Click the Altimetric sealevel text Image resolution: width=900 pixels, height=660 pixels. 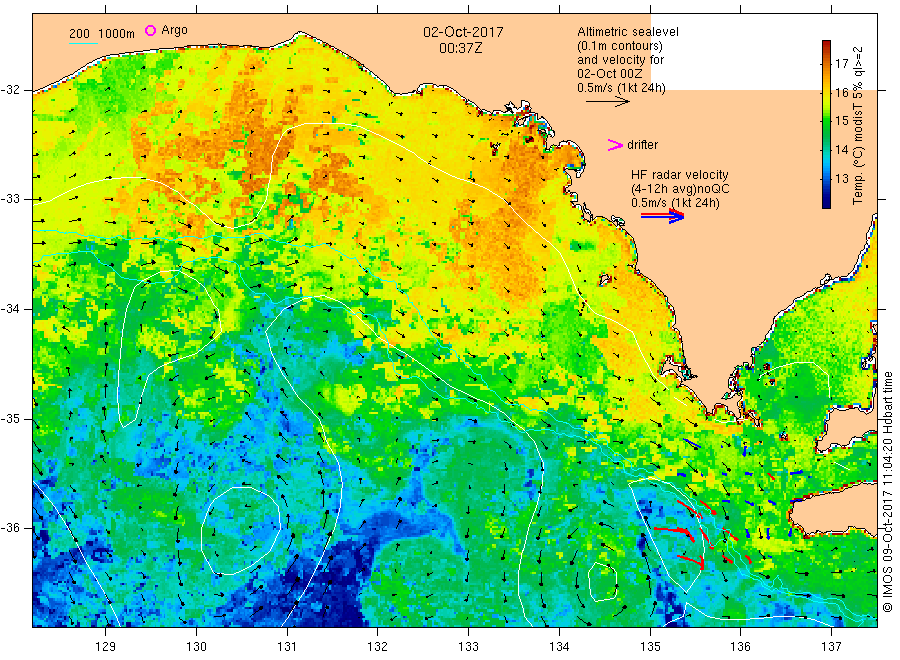(x=627, y=32)
